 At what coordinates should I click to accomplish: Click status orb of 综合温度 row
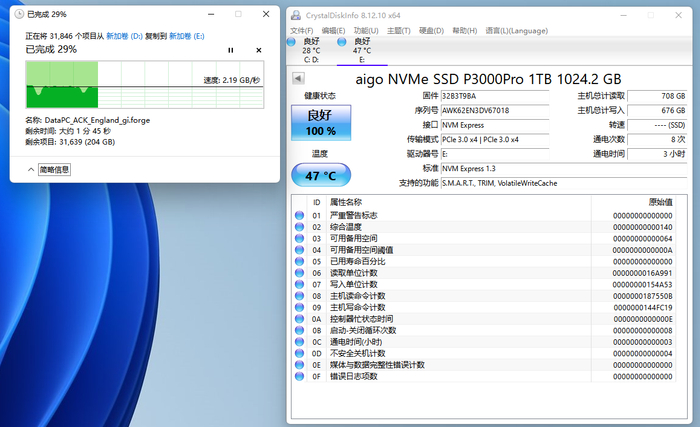coord(299,227)
